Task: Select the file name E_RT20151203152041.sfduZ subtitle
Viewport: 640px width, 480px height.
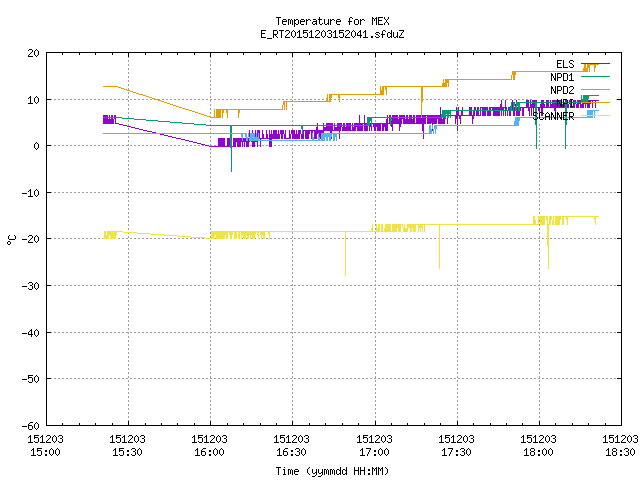Action: tap(332, 34)
